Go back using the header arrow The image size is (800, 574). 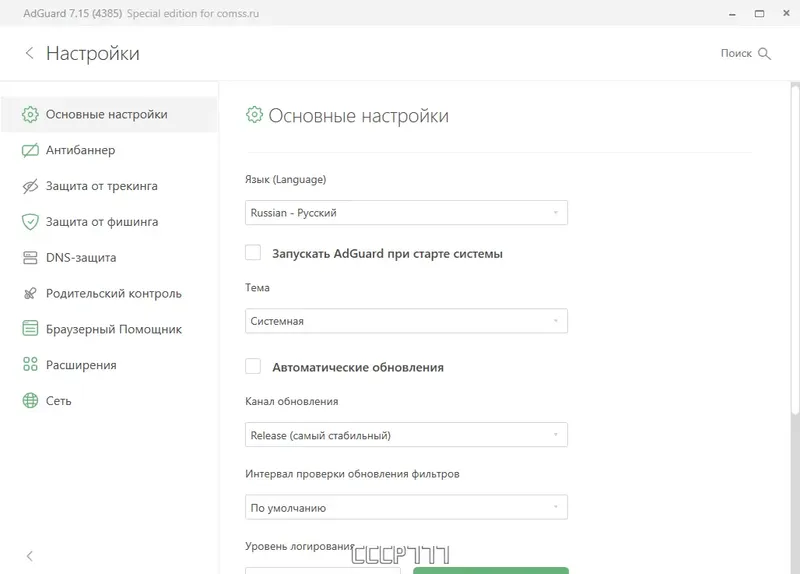(29, 53)
